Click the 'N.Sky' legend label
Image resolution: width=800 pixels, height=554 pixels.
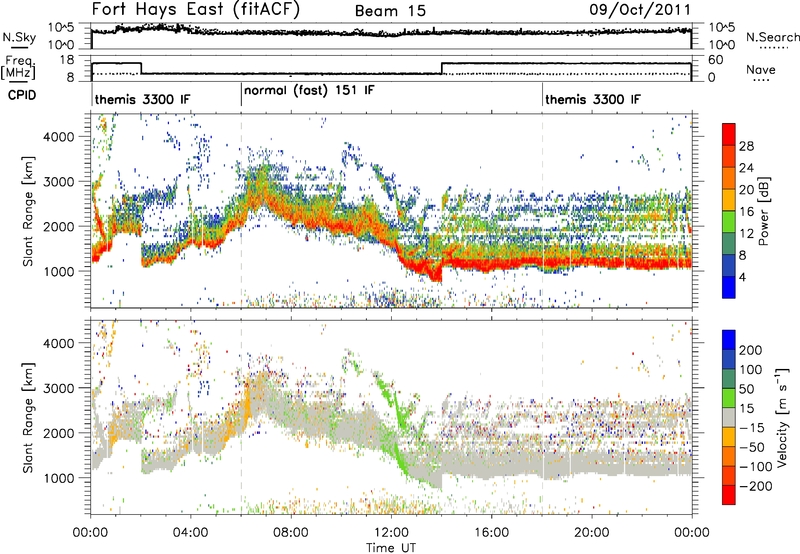[19, 37]
